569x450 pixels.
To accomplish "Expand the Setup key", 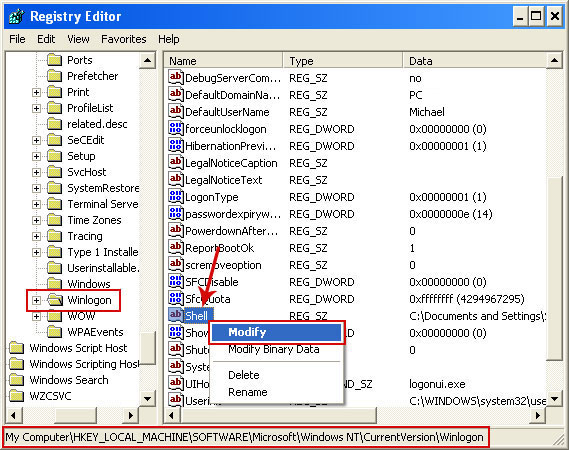I will click(36, 156).
